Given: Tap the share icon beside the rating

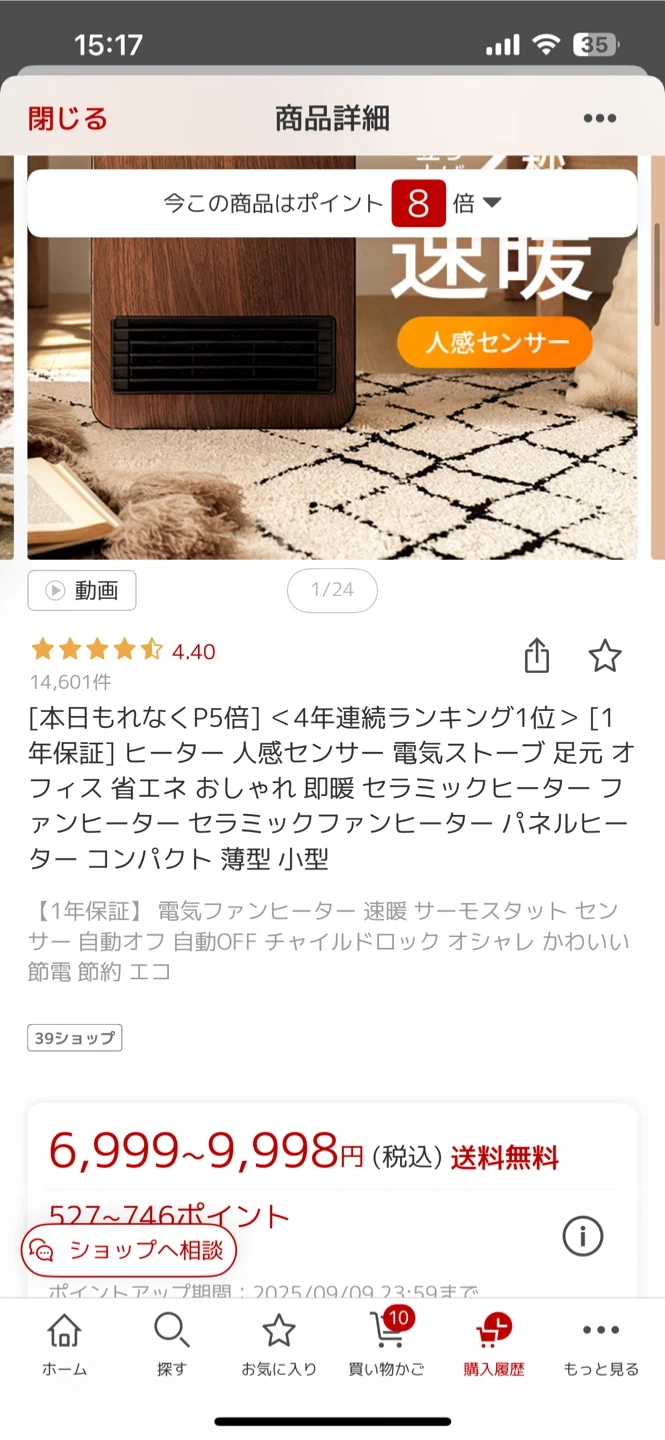Looking at the screenshot, I should (537, 657).
